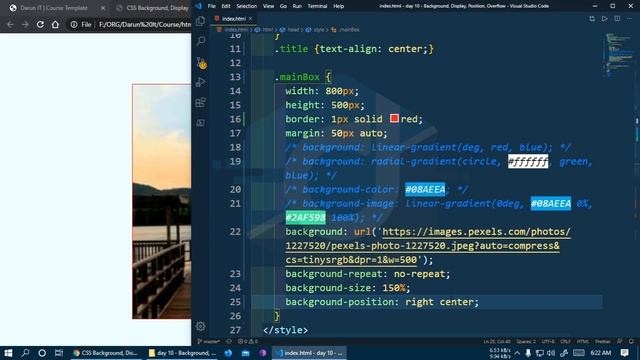Click the Run play icon in the editor title
The height and width of the screenshot is (360, 640).
604,19
